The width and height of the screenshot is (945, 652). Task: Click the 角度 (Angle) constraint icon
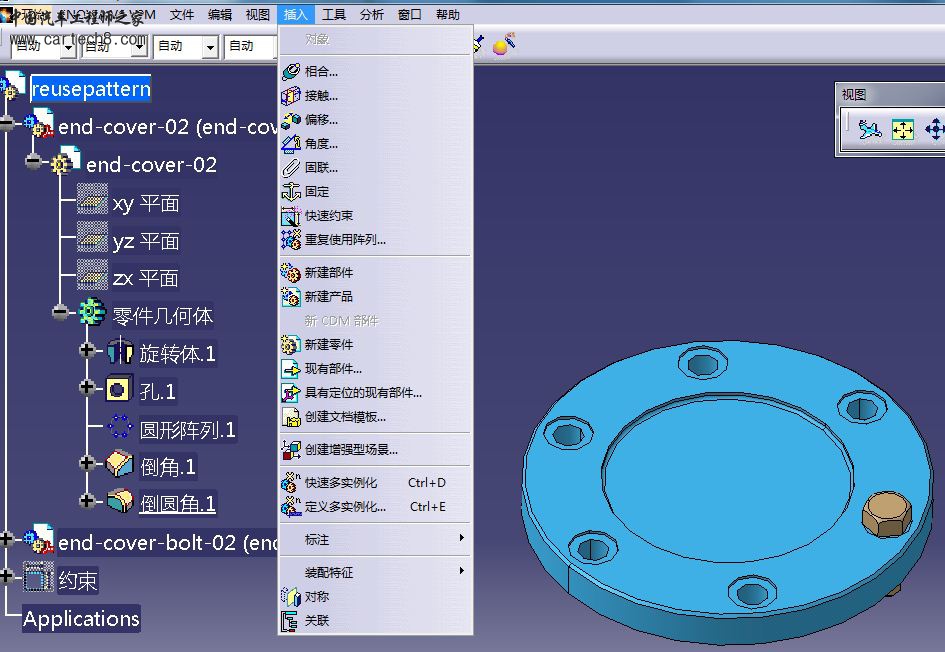[x=290, y=144]
